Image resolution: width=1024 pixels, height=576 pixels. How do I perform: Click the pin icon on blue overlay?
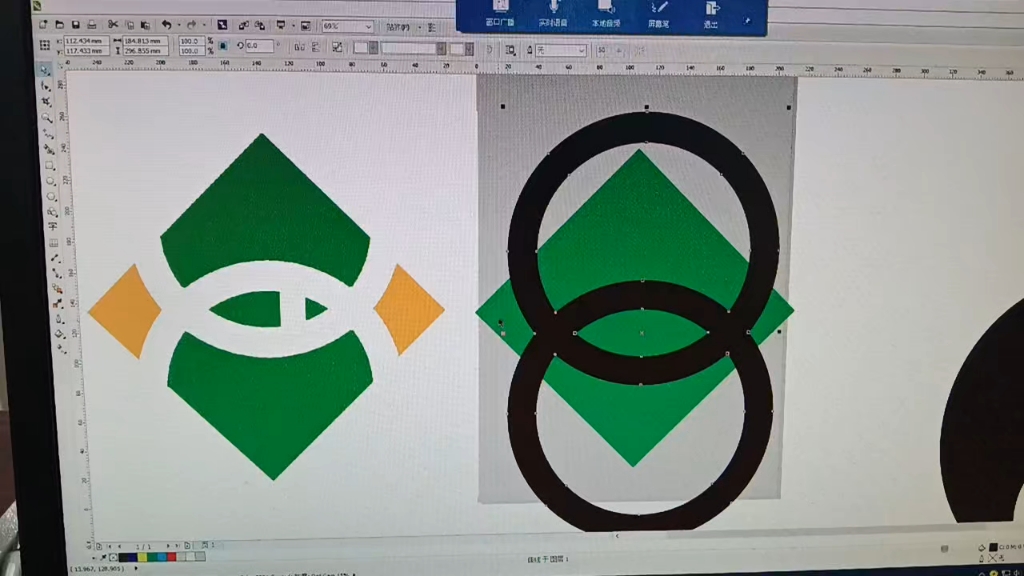click(747, 21)
